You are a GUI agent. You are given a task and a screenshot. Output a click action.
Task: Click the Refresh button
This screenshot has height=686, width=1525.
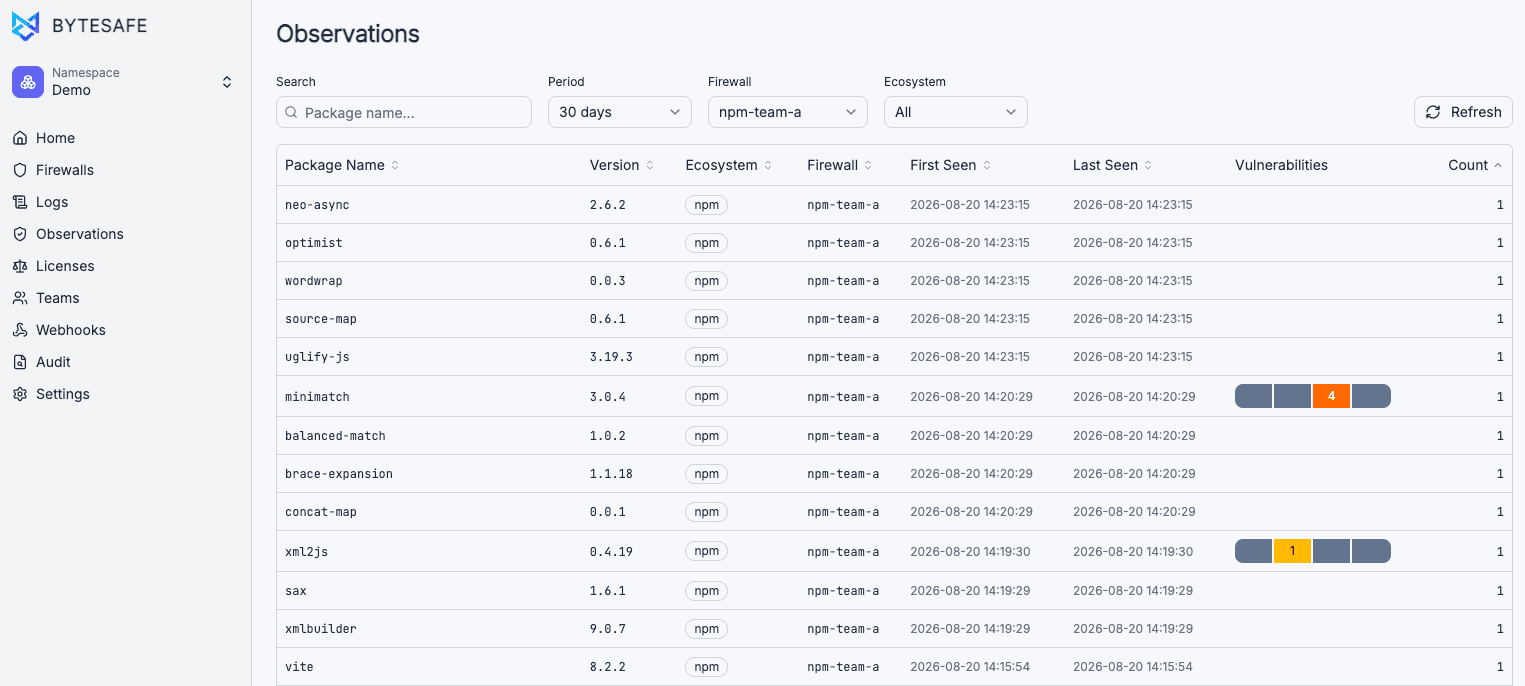coord(1463,112)
